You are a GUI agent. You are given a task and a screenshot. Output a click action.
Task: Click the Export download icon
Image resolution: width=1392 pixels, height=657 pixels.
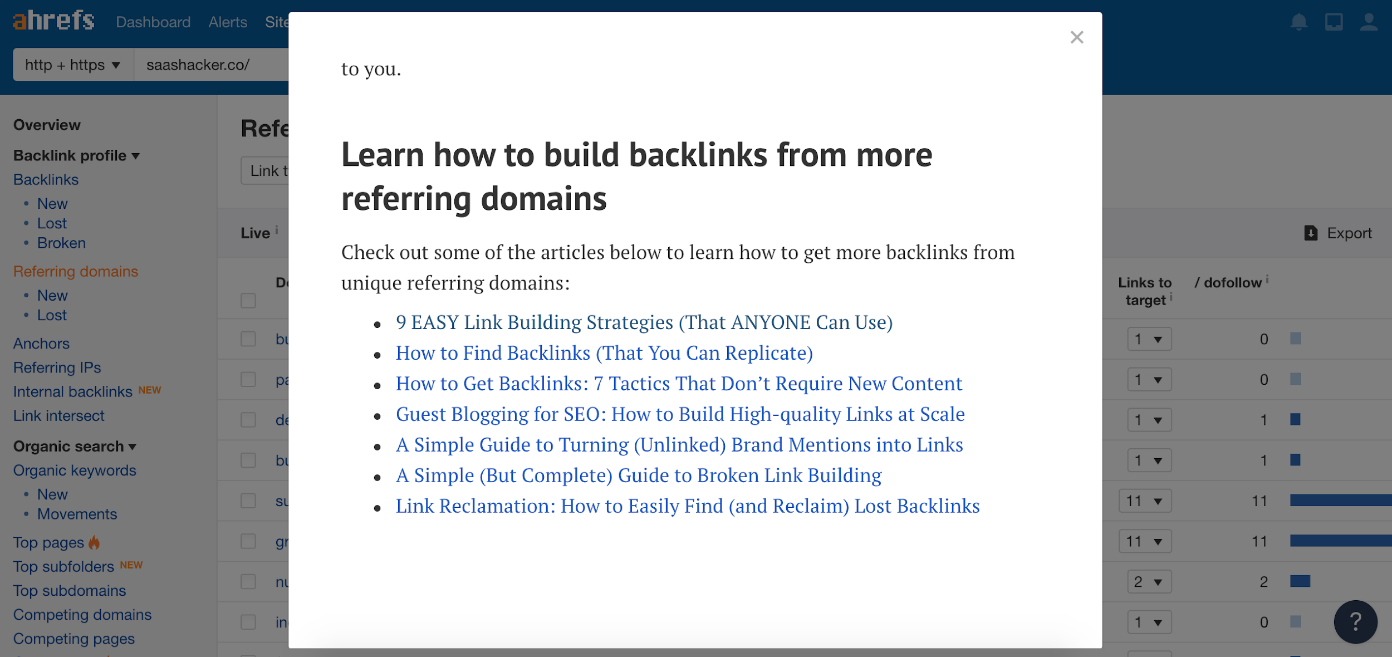coord(1311,233)
